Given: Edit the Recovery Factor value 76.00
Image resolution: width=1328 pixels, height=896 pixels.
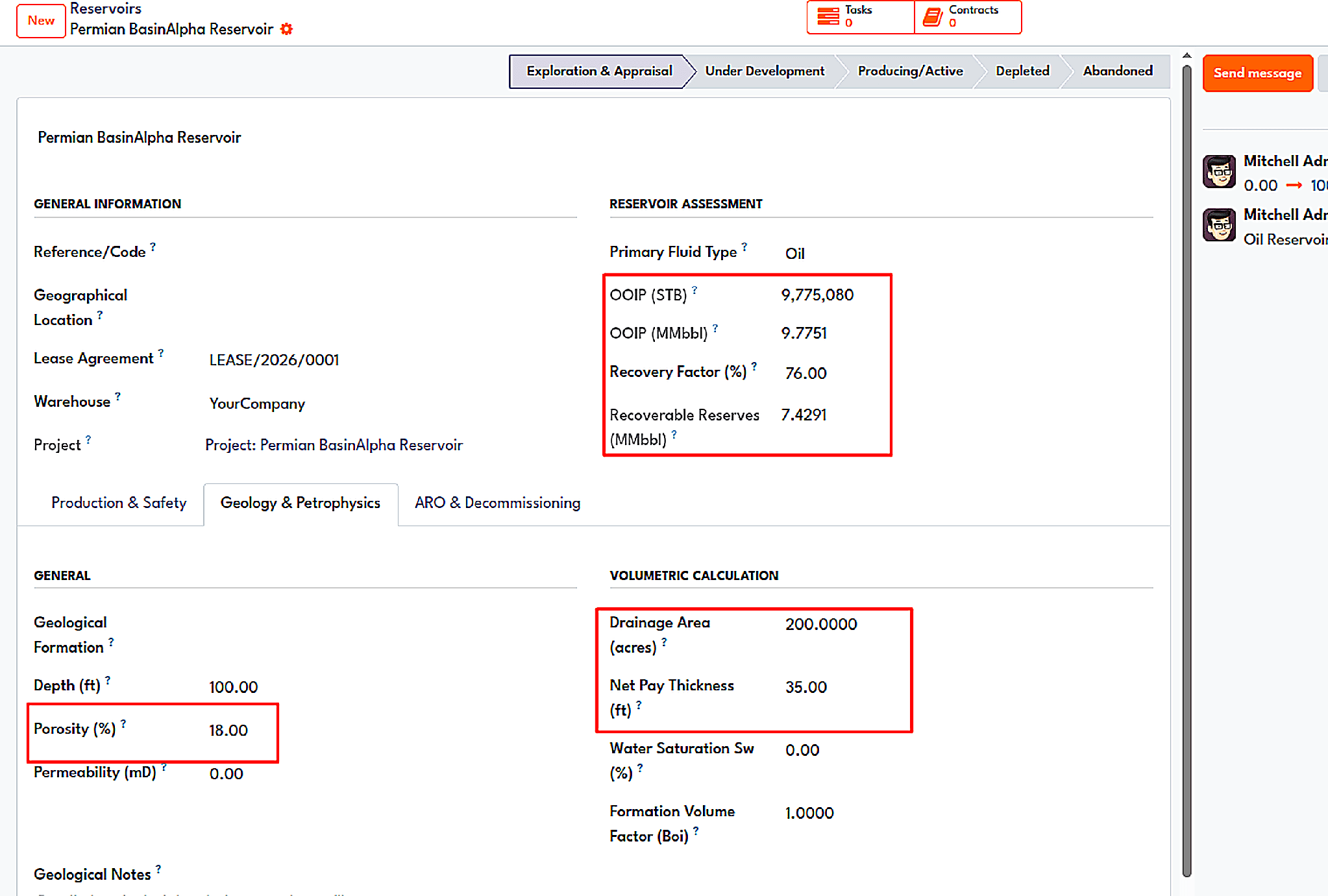Looking at the screenshot, I should [x=806, y=374].
